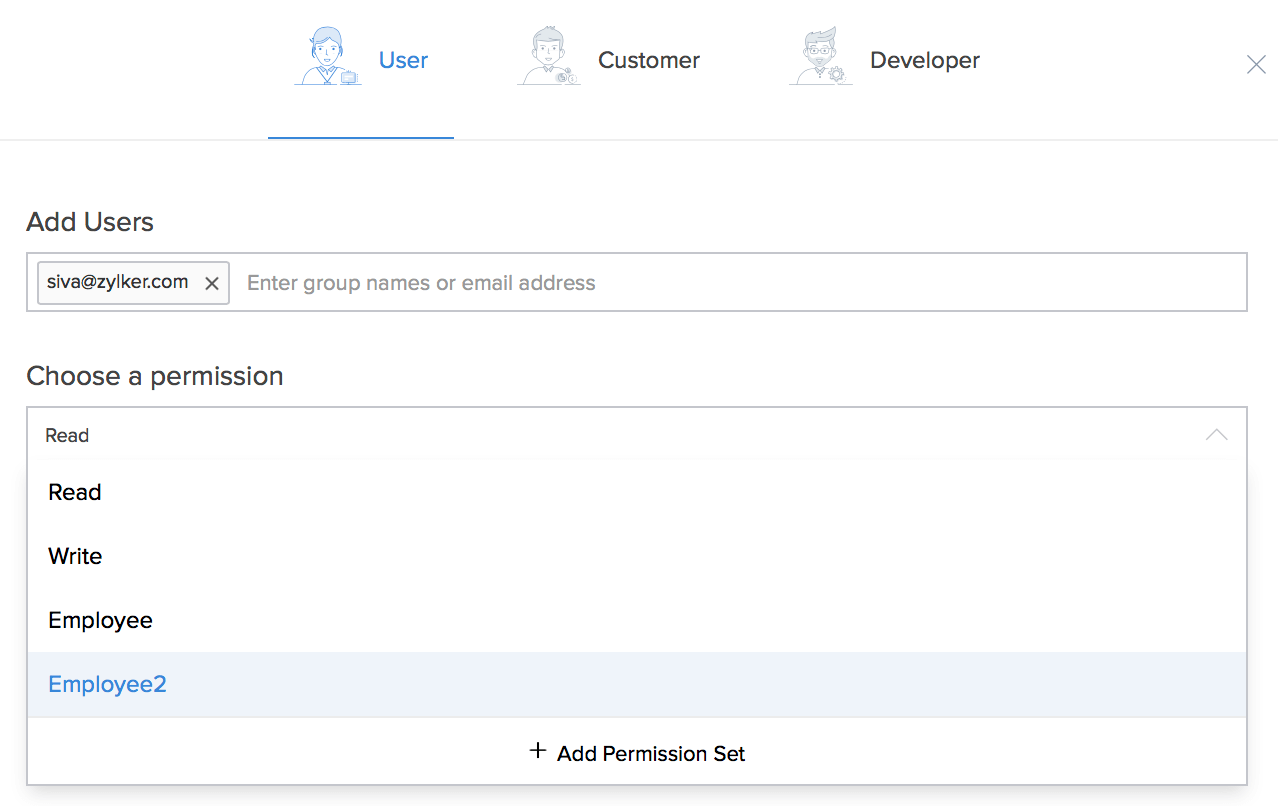Go to the Developer tab label

924,60
